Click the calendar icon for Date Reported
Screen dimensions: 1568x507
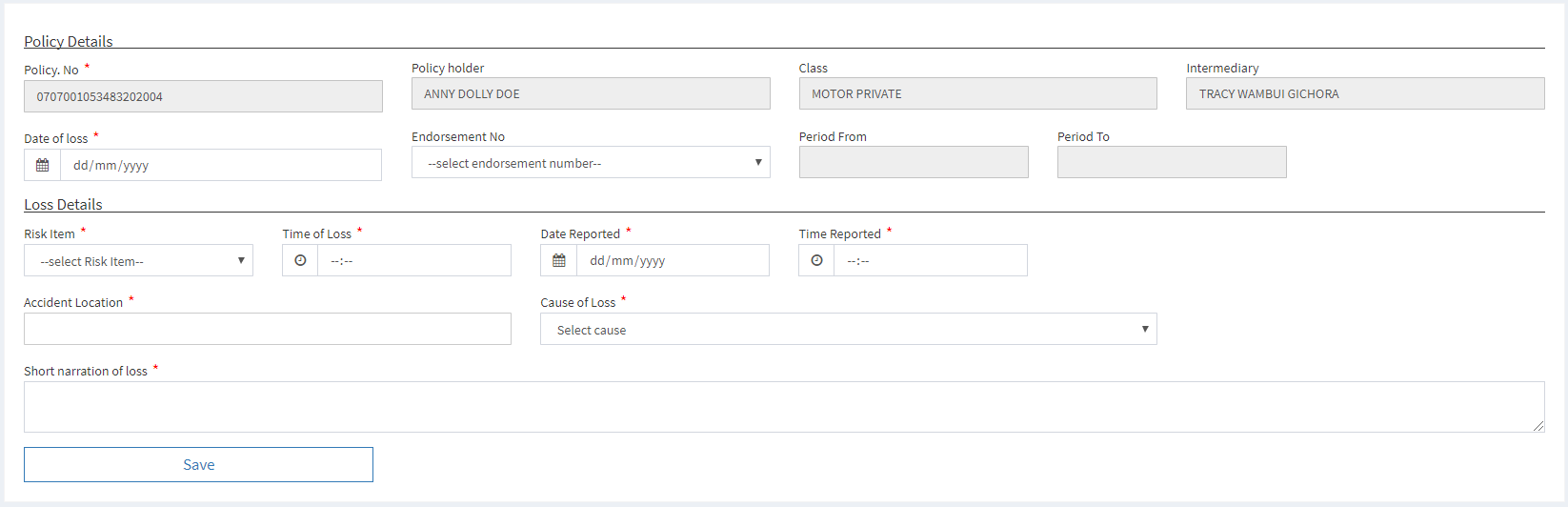(x=559, y=260)
